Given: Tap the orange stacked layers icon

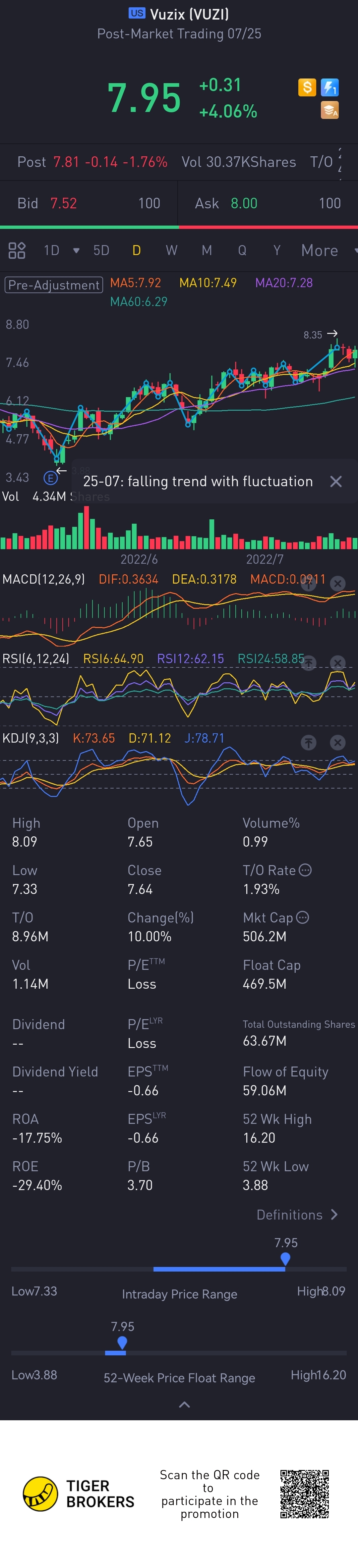Looking at the screenshot, I should tap(329, 110).
